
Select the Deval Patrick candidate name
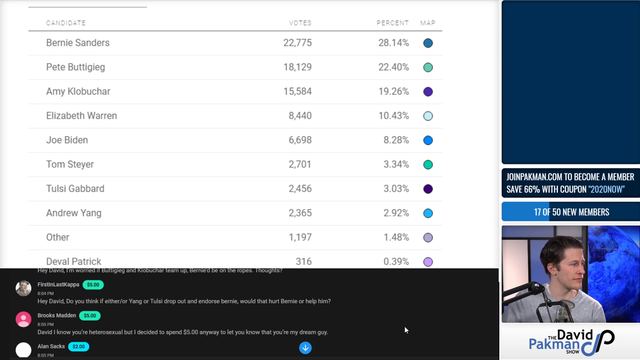coord(73,262)
